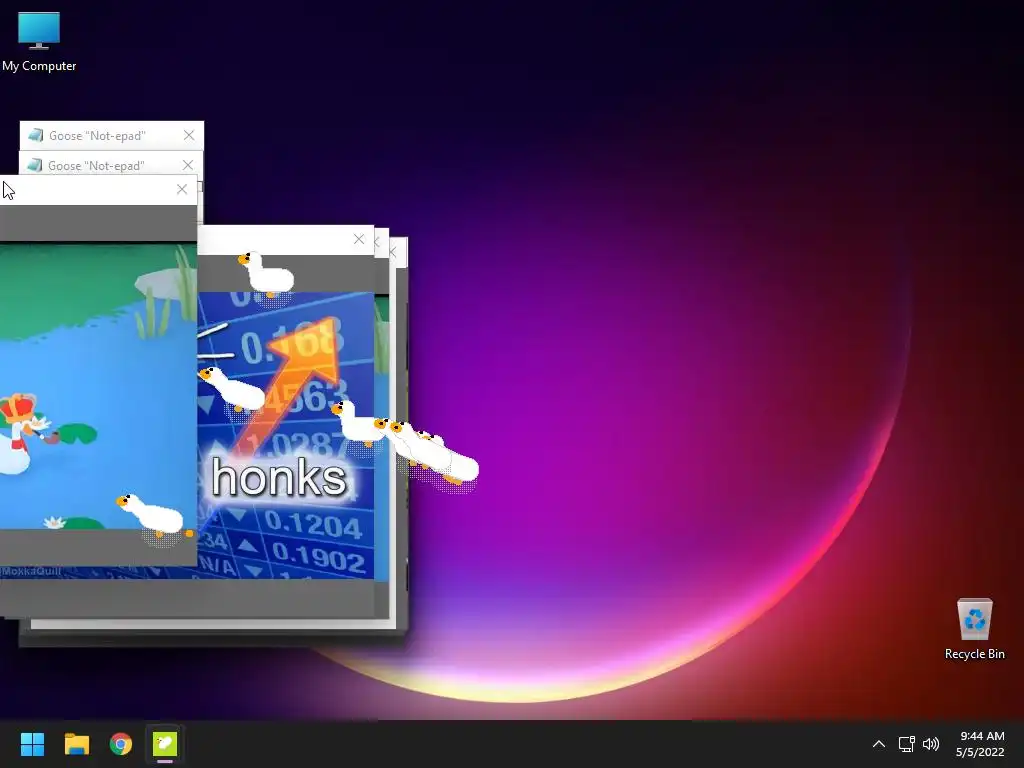Select the topmost Goose "Not-epad" title bar

click(x=112, y=135)
